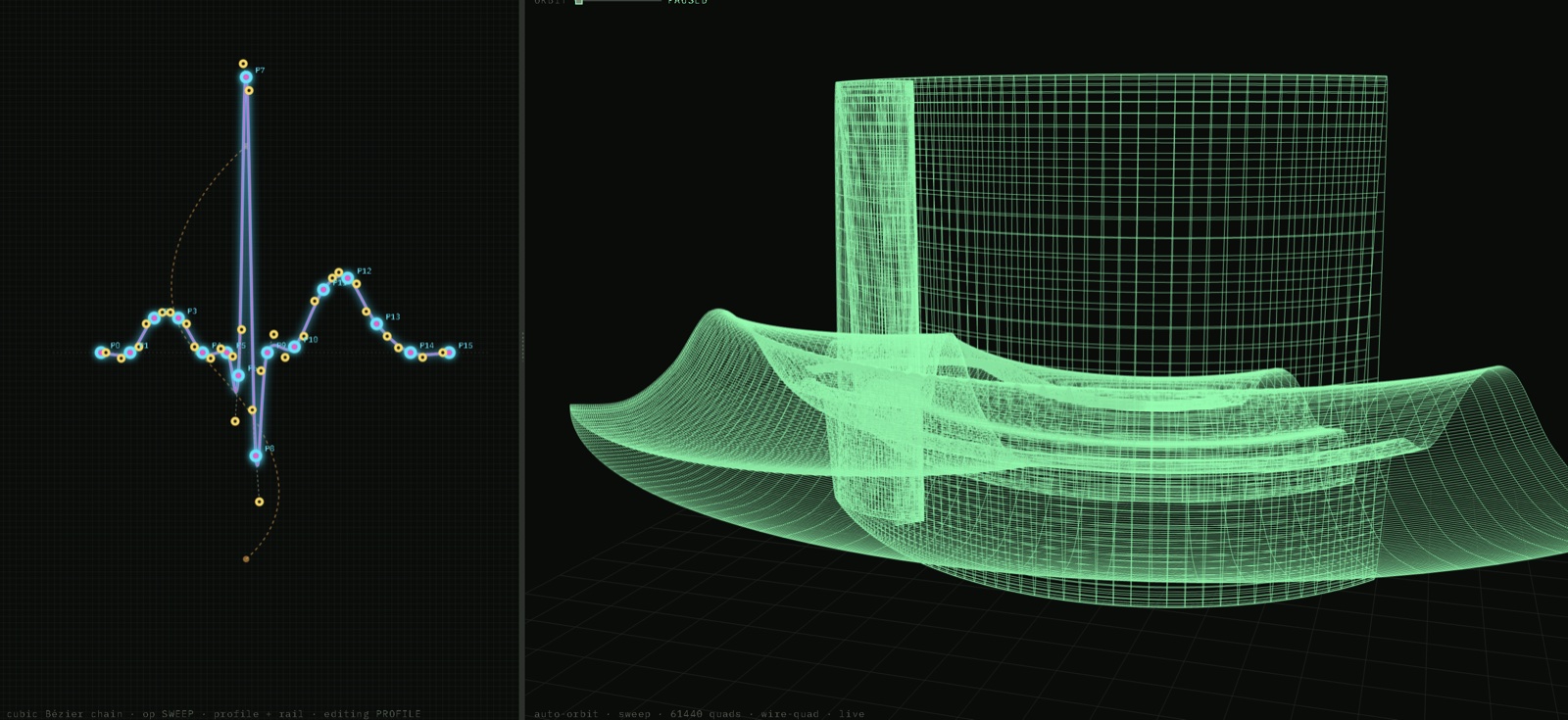Select anchor point P14 on the profile curve
1568x720 pixels.
click(411, 352)
